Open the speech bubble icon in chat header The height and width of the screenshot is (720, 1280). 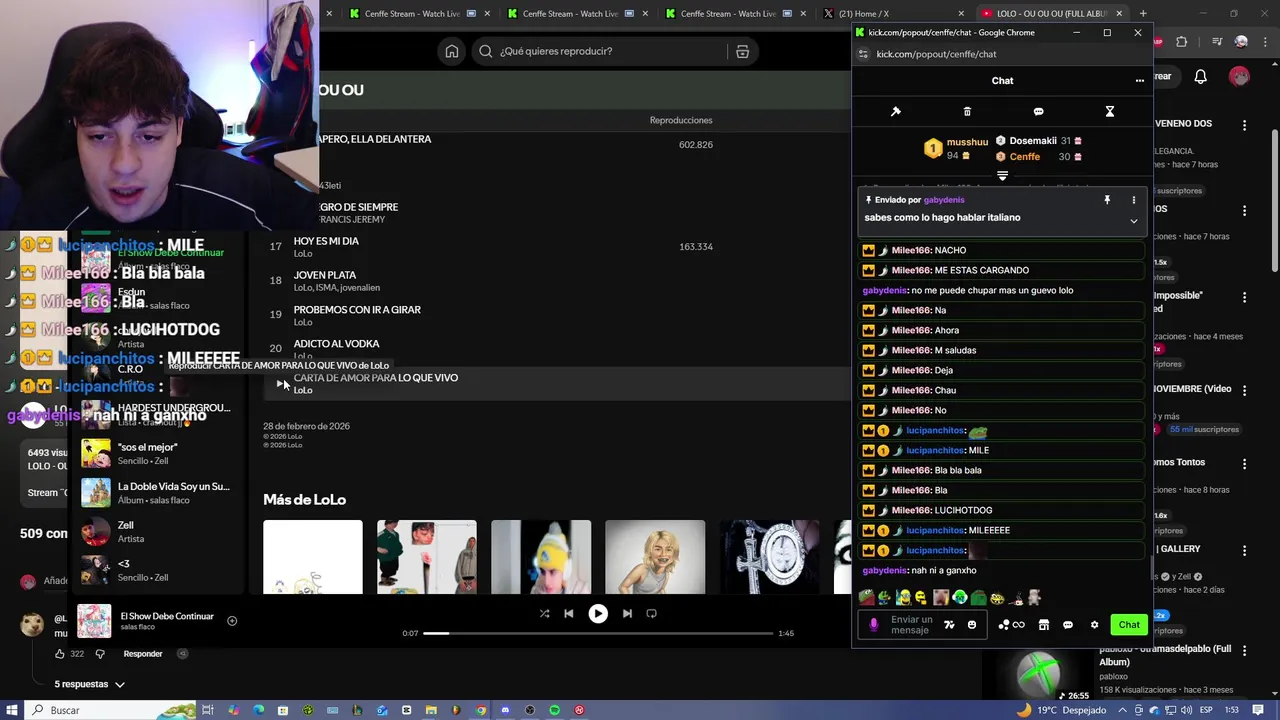coord(1038,111)
